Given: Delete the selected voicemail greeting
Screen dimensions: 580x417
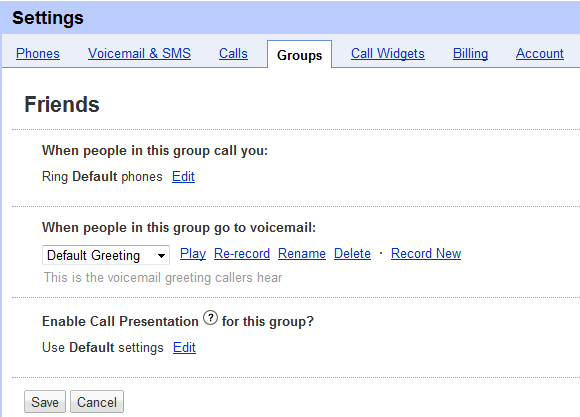Looking at the screenshot, I should [x=352, y=254].
